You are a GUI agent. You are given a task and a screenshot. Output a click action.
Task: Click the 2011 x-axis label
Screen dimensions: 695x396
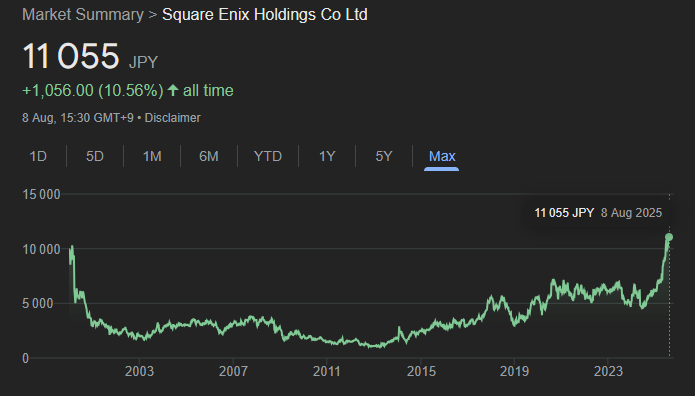(x=327, y=371)
